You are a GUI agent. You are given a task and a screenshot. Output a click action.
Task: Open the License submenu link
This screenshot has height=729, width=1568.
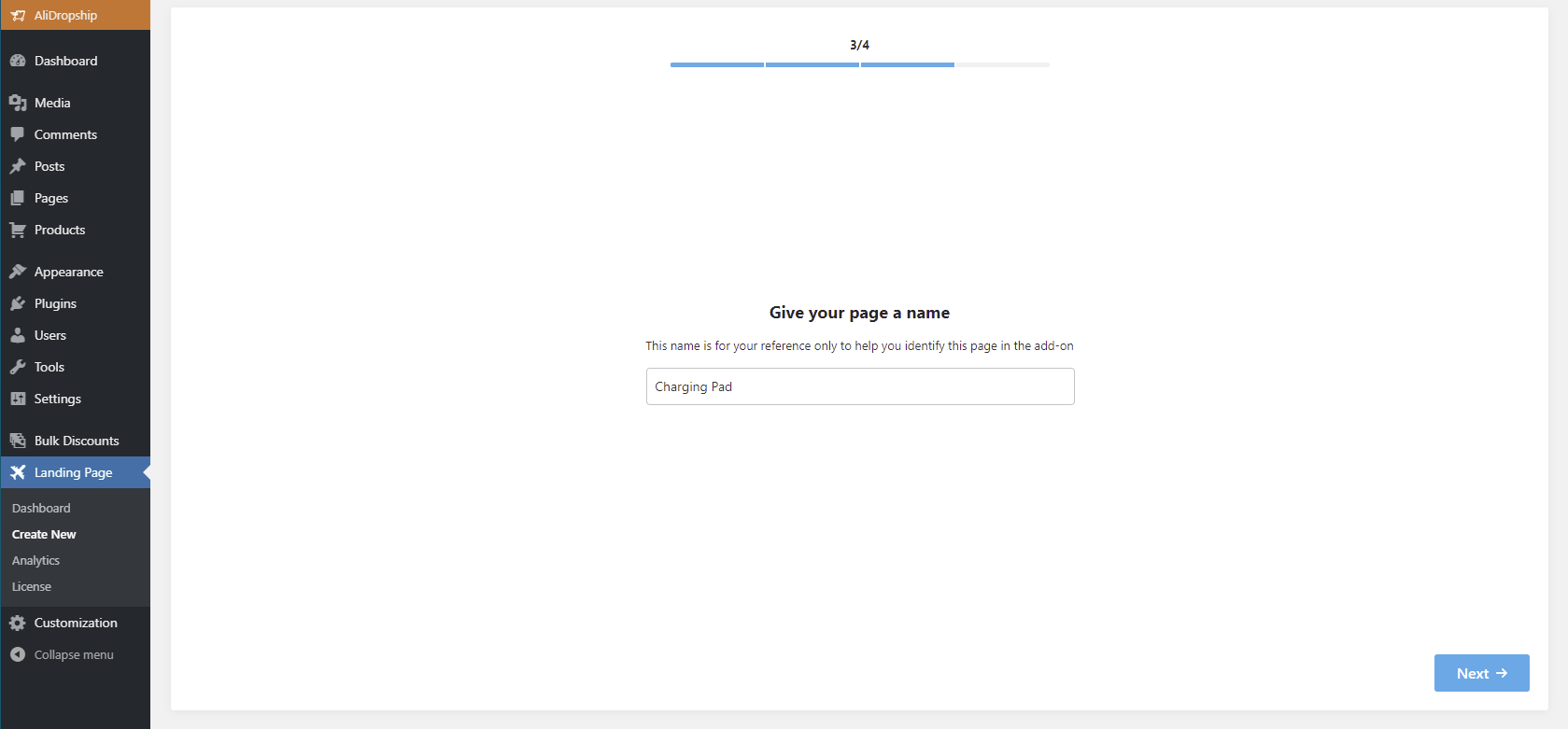pos(32,586)
